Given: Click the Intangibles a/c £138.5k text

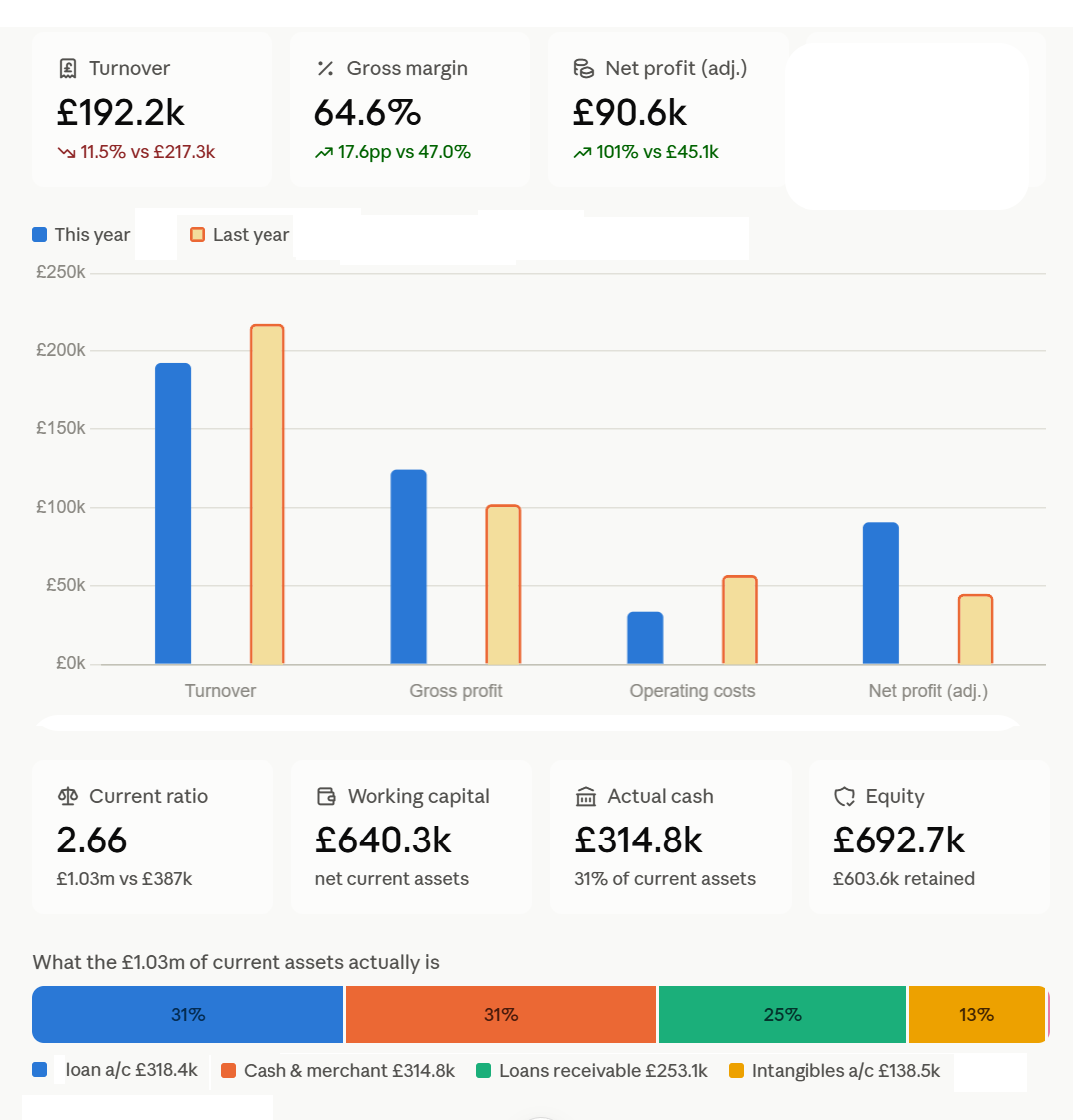Looking at the screenshot, I should 845,1071.
